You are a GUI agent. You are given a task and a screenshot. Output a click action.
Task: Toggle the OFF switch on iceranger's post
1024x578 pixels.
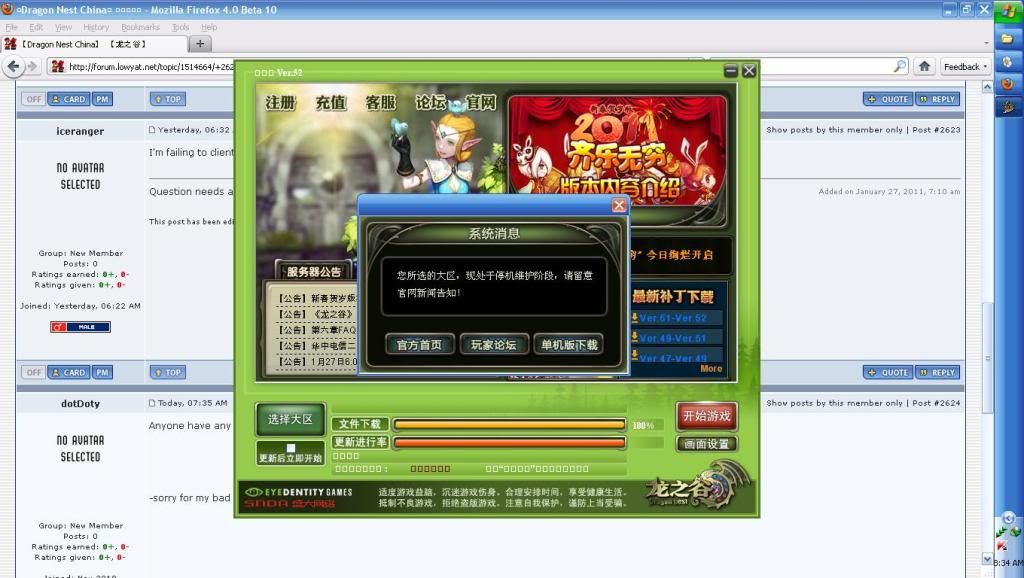(x=32, y=98)
